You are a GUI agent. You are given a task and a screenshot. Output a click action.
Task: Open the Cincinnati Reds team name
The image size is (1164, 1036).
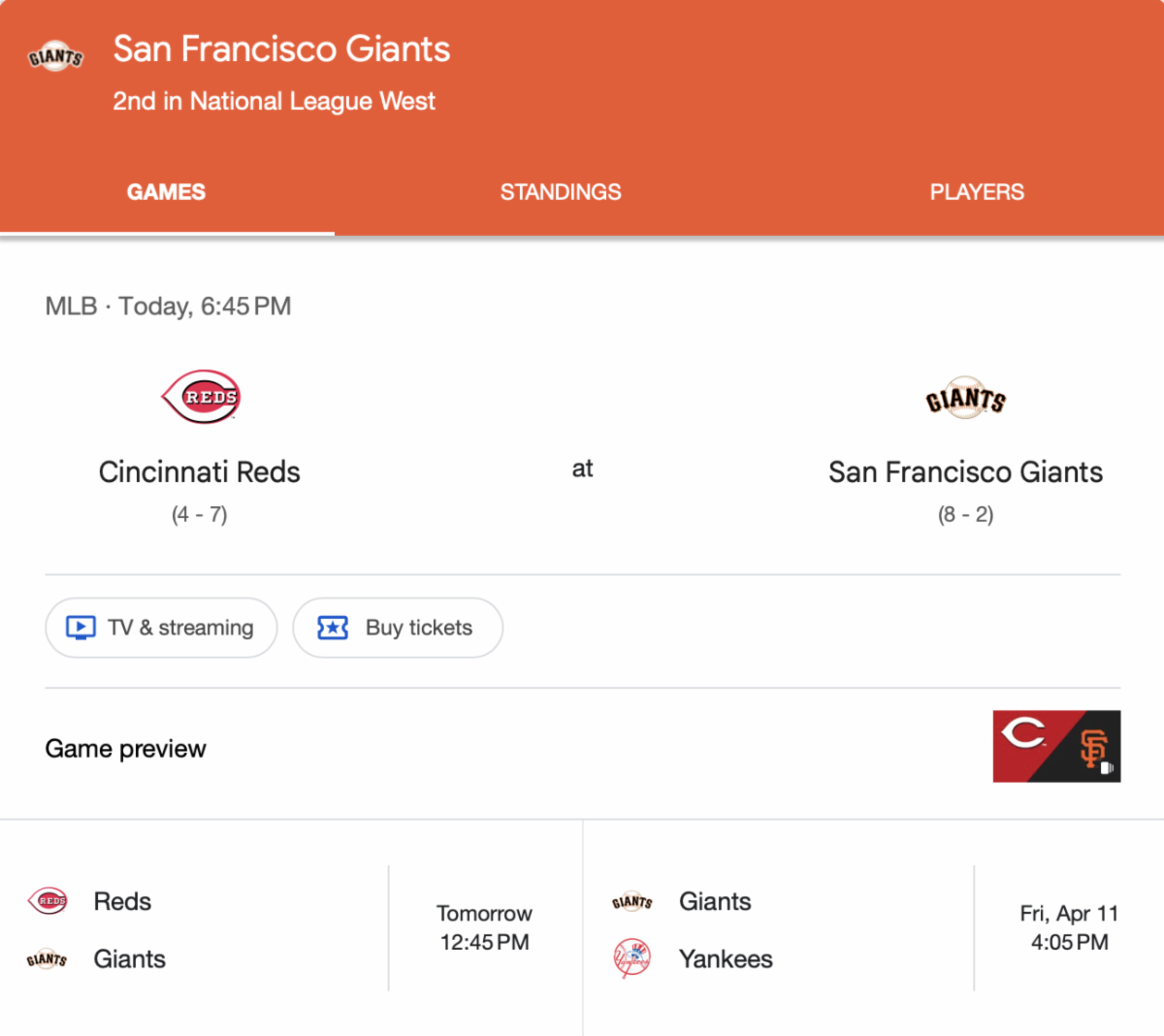point(200,472)
